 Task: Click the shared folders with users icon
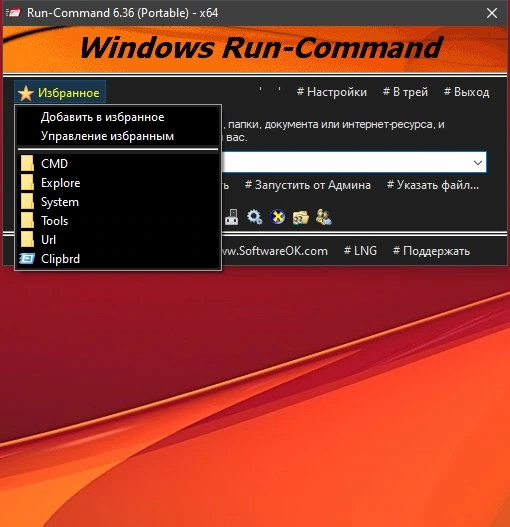301,217
